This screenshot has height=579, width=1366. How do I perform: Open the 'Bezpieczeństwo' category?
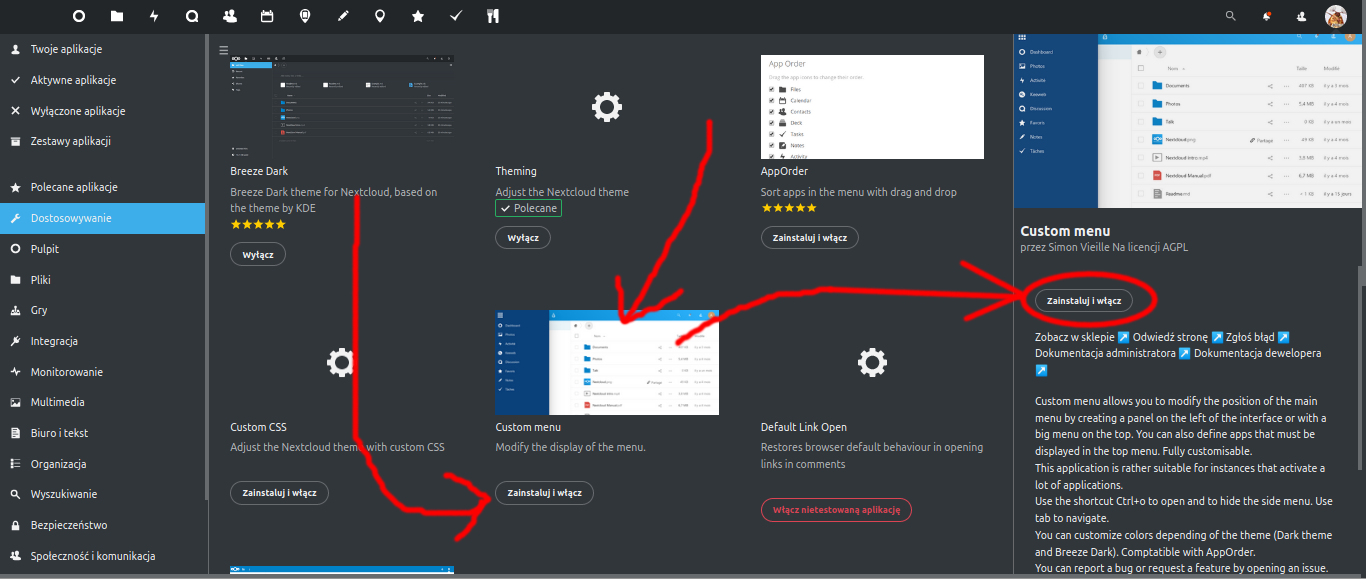pos(102,525)
